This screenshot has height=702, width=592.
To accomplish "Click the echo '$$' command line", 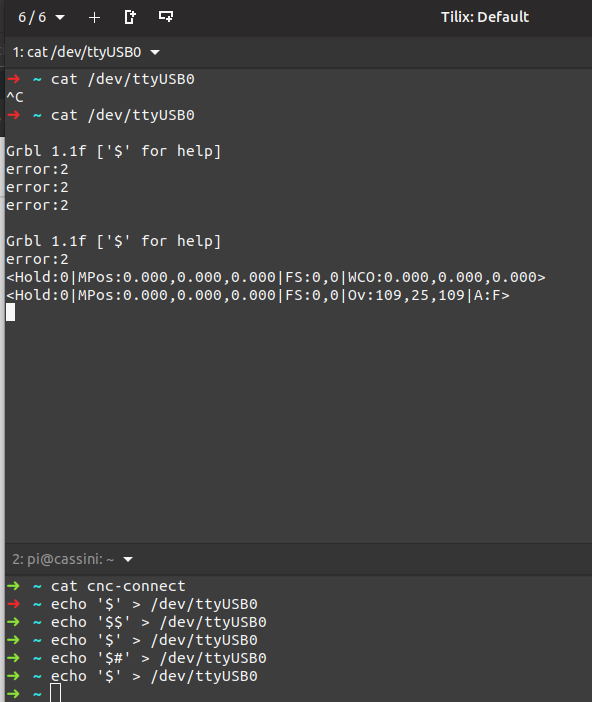I will 159,622.
